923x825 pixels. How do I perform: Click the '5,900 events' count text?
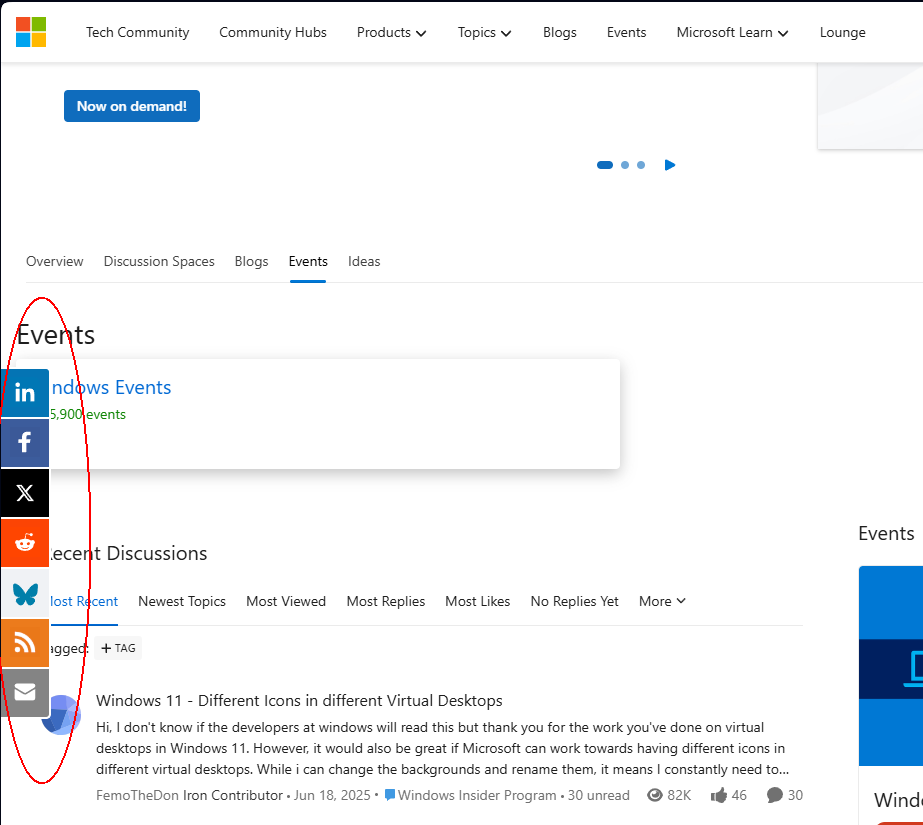pyautogui.click(x=88, y=414)
